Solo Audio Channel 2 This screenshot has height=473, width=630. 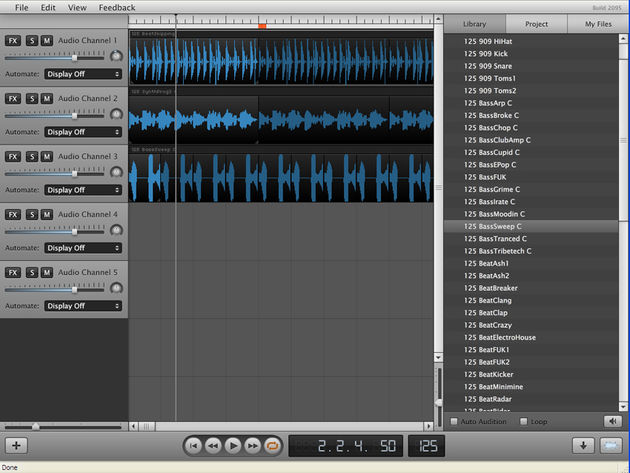click(32, 98)
